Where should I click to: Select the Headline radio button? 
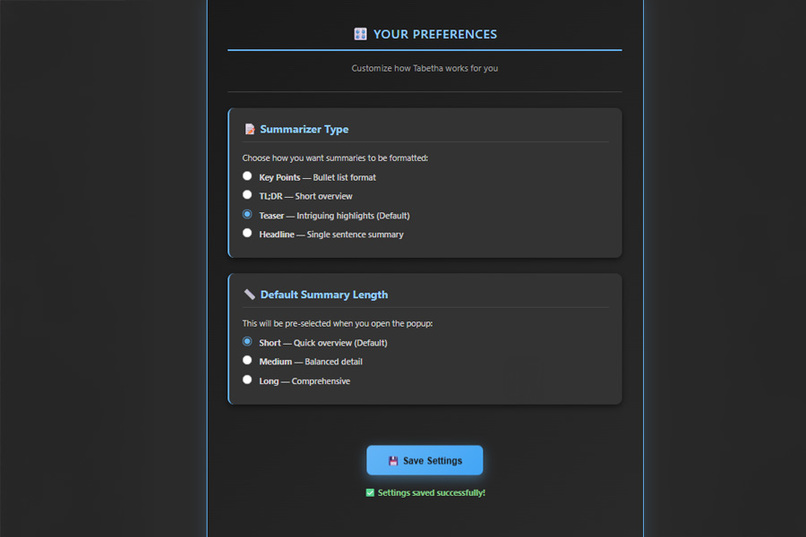247,233
